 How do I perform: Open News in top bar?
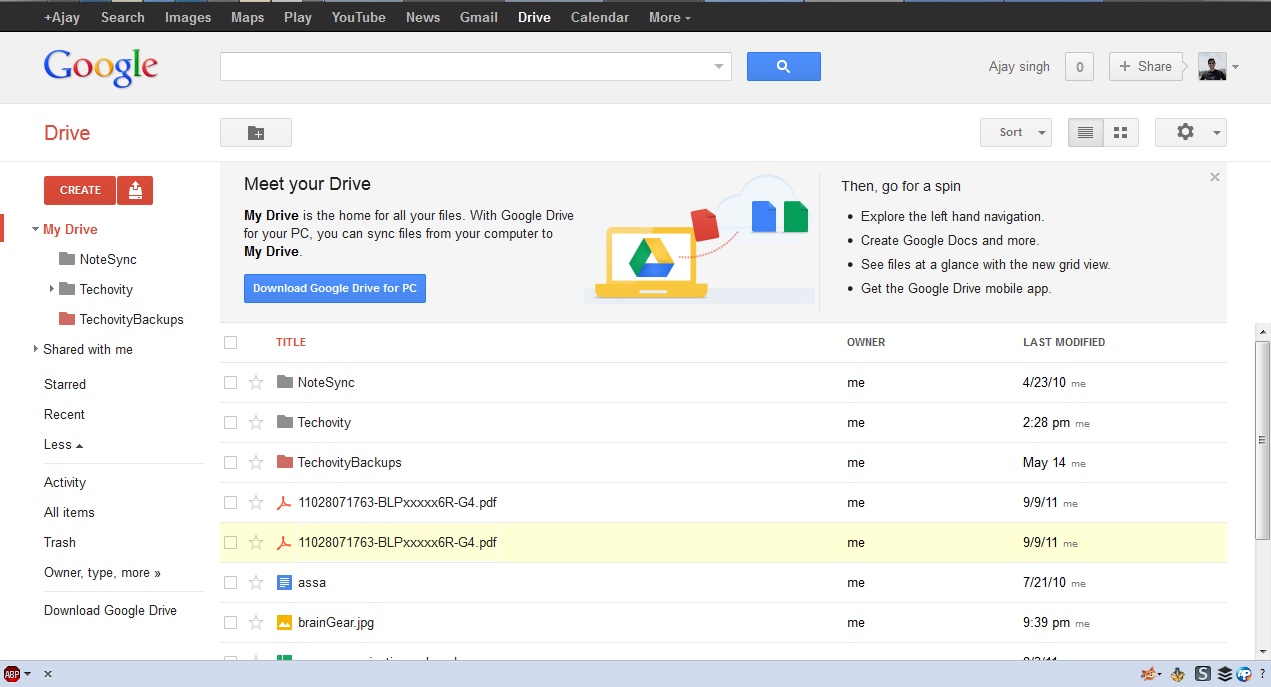pyautogui.click(x=423, y=17)
